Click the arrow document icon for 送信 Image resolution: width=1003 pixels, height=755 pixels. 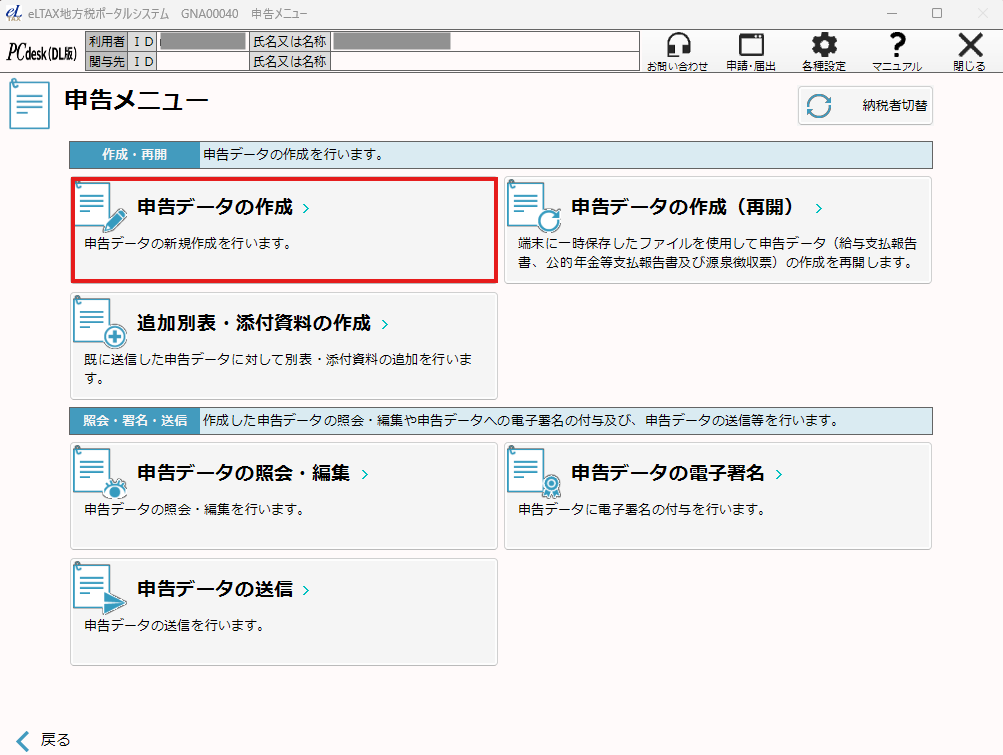point(101,589)
